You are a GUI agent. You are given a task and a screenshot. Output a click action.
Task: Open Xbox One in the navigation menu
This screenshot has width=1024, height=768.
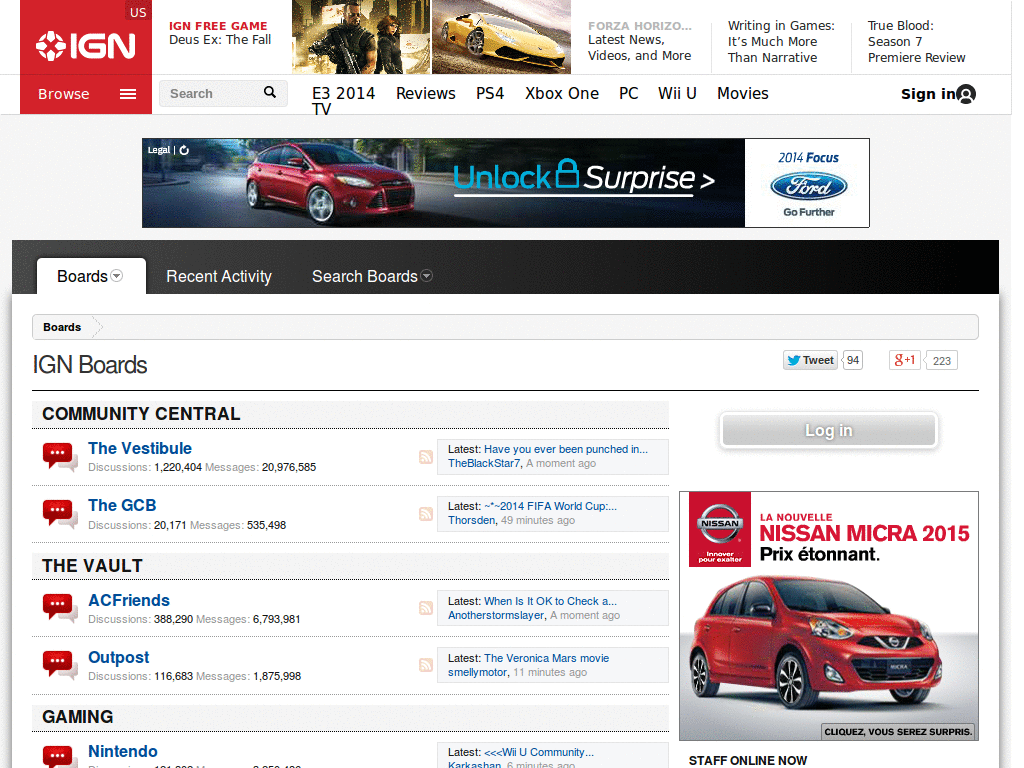click(x=562, y=93)
